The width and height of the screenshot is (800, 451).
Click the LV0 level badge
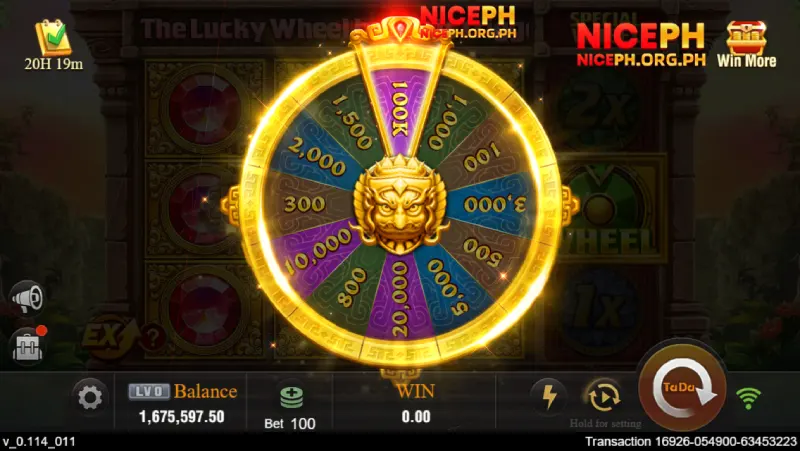point(148,392)
